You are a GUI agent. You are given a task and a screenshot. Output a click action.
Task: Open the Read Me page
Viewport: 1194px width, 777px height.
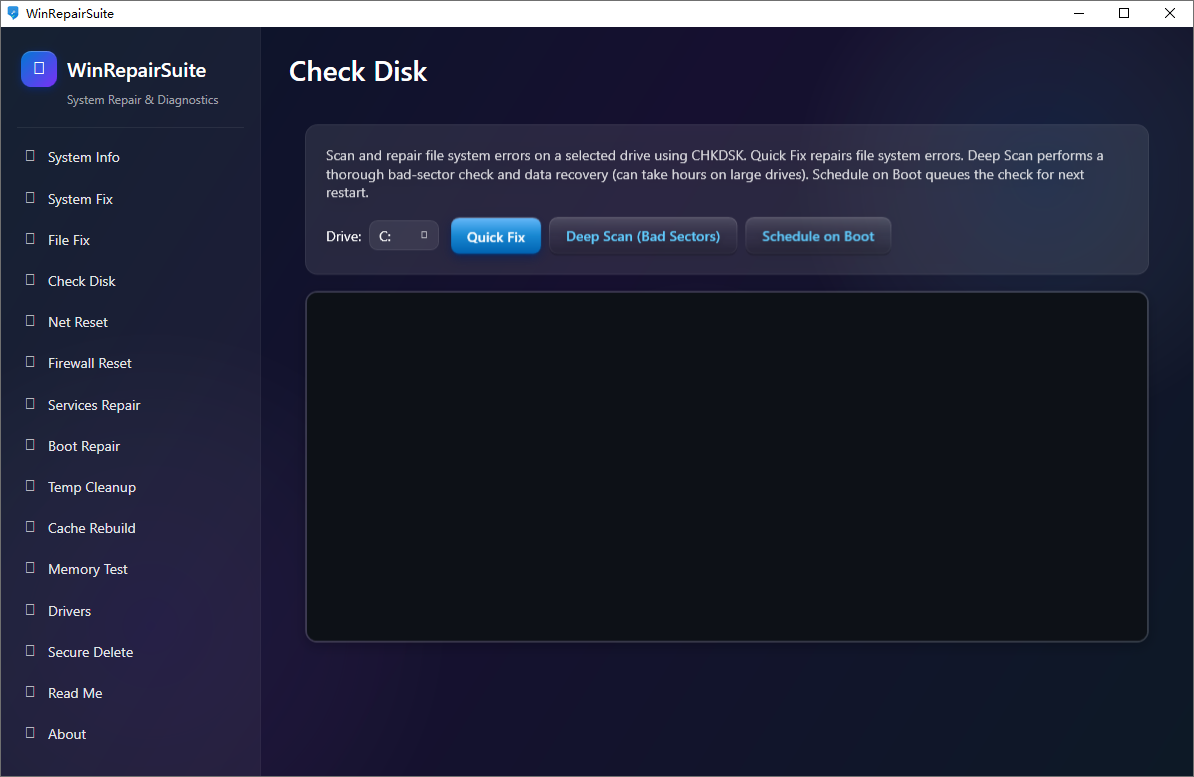[130, 693]
